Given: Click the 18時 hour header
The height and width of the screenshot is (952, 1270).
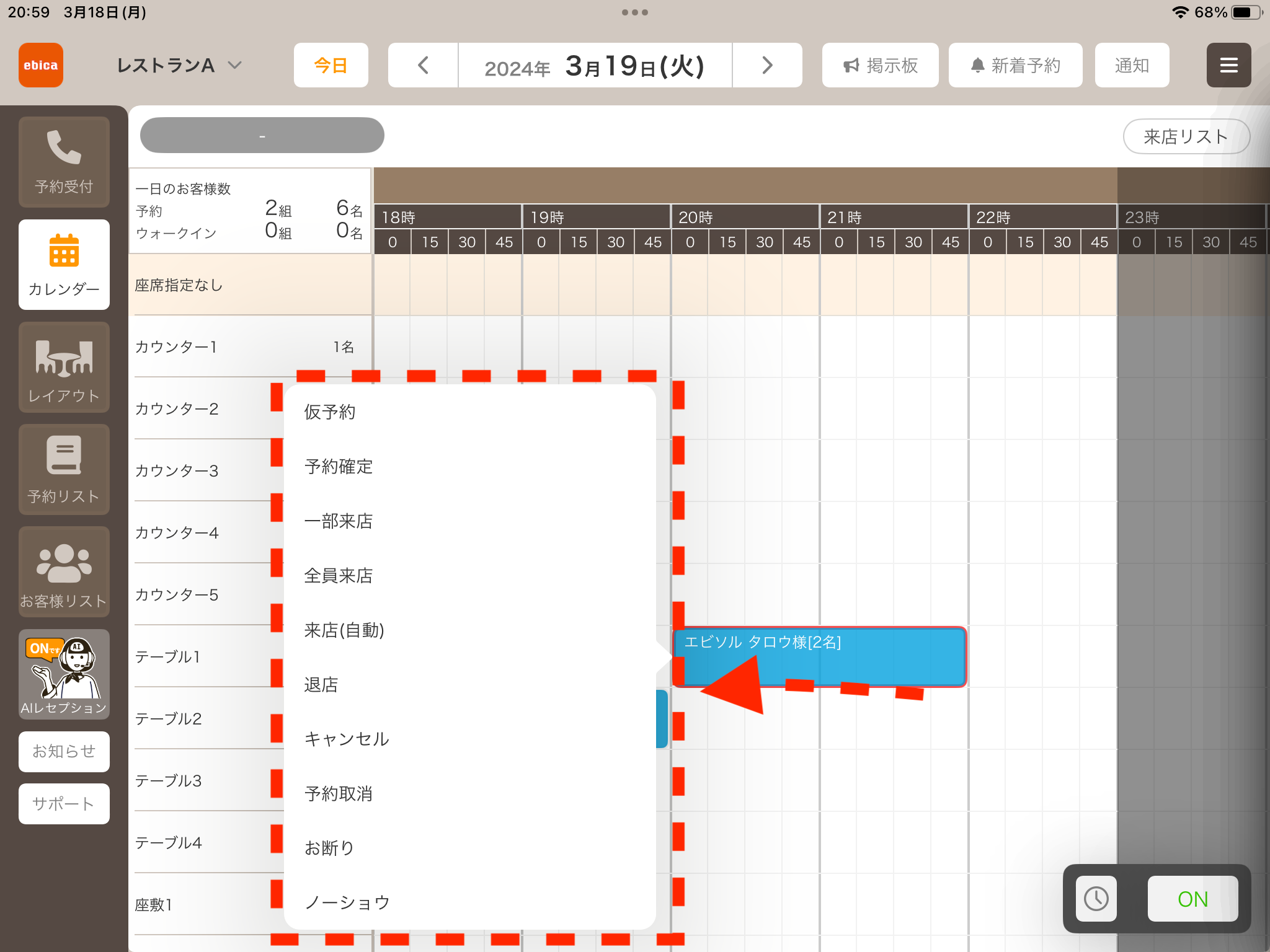Looking at the screenshot, I should point(448,217).
